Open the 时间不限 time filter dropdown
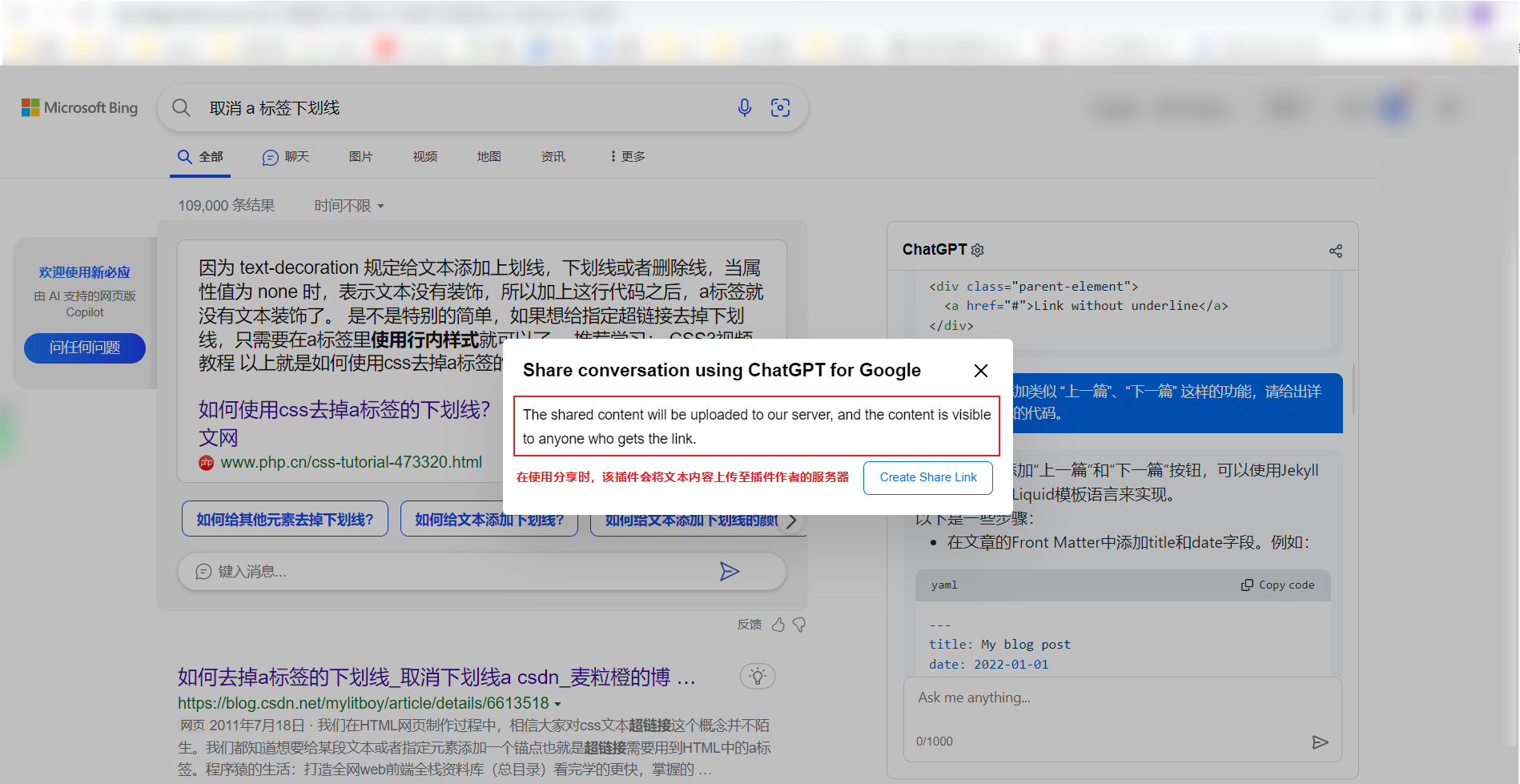Image resolution: width=1520 pixels, height=784 pixels. pyautogui.click(x=349, y=206)
